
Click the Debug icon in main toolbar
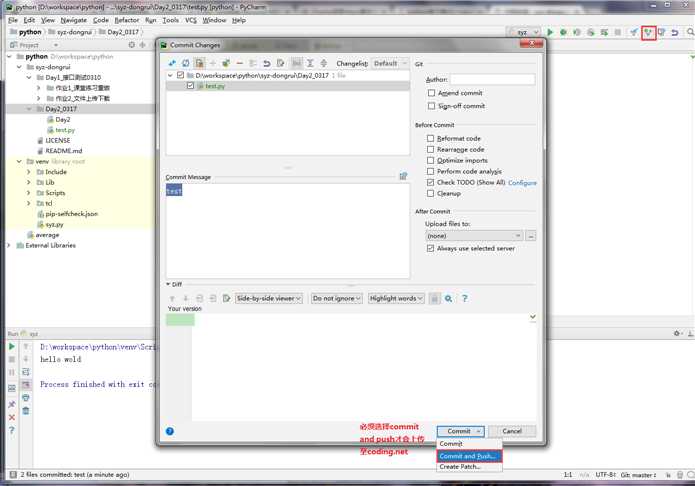[563, 32]
